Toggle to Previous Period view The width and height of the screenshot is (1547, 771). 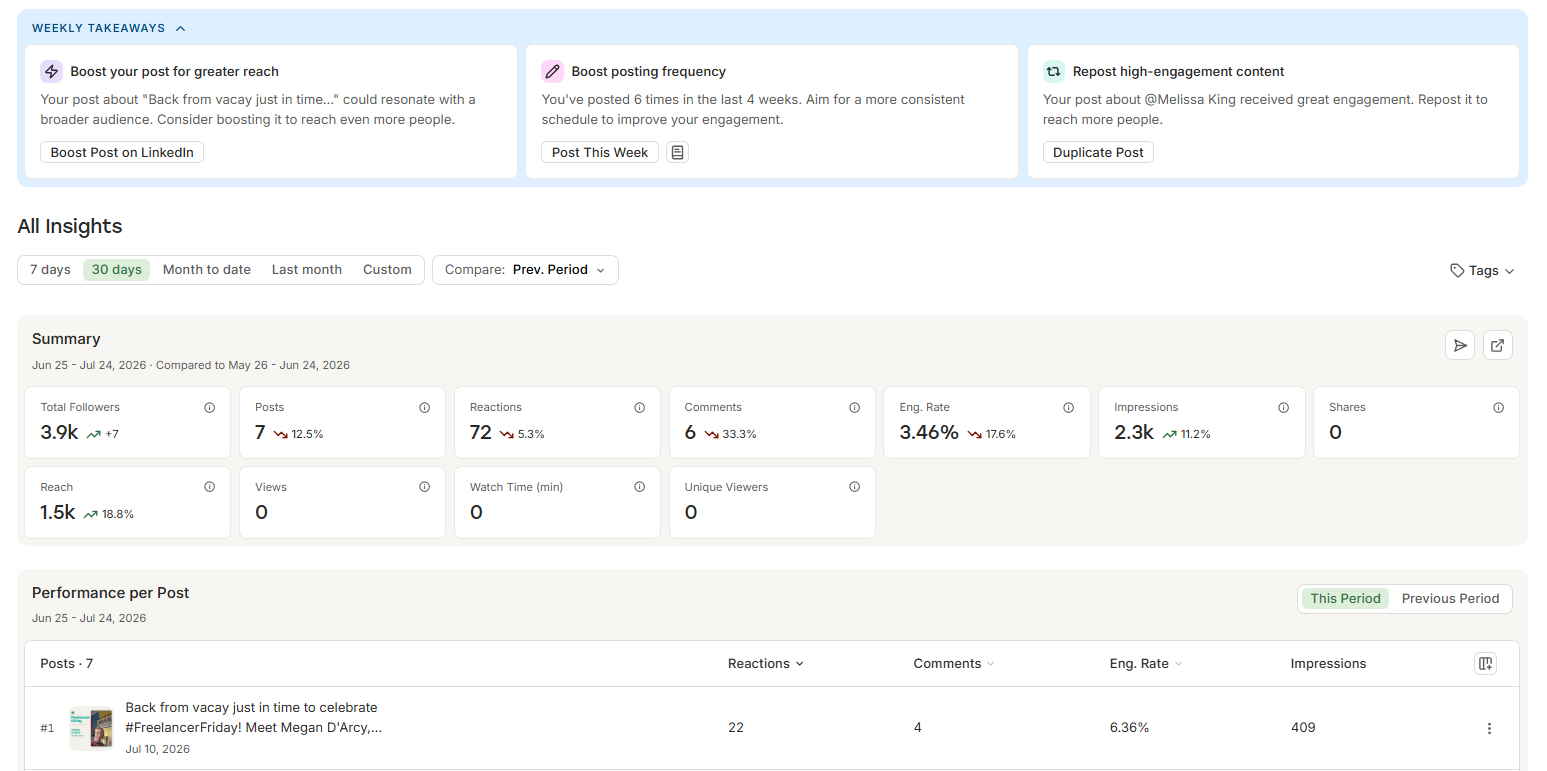(x=1451, y=598)
